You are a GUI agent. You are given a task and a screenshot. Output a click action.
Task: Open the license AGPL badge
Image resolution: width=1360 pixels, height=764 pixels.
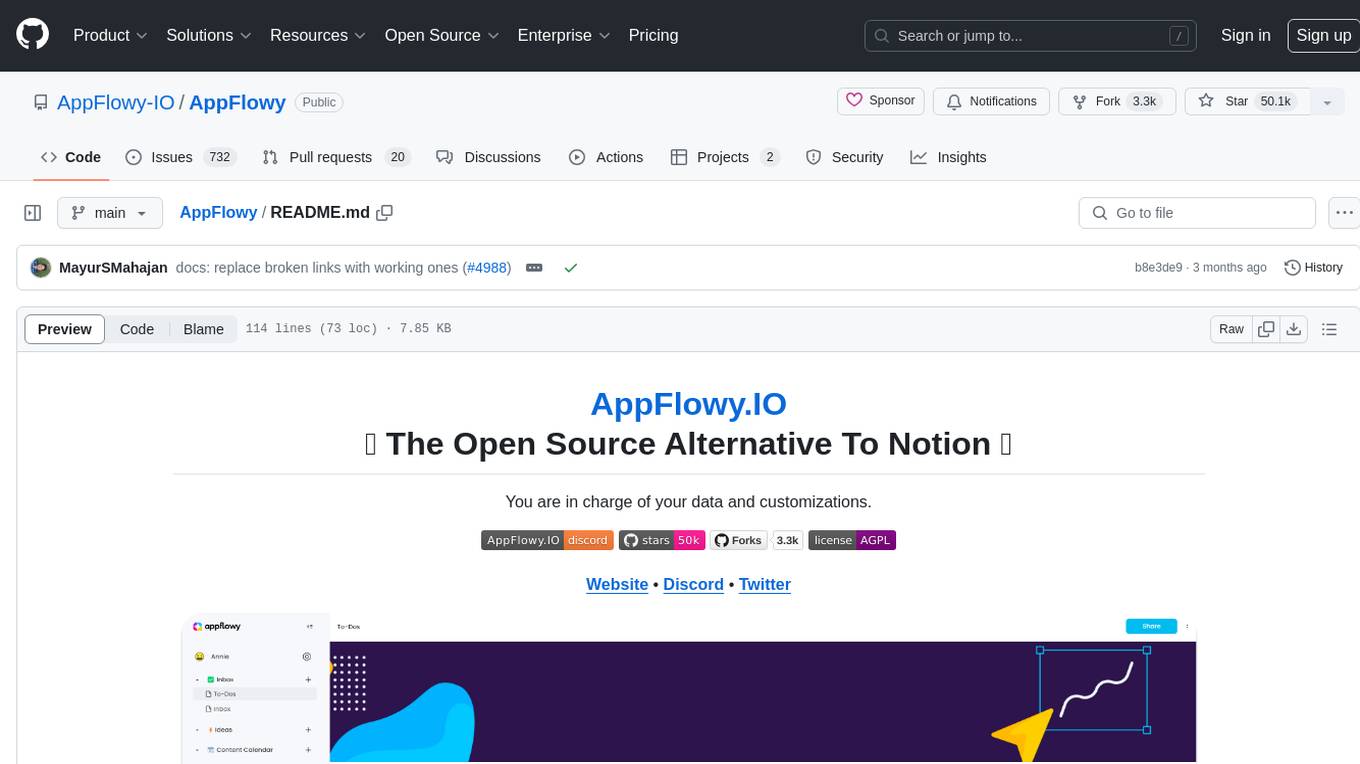[852, 540]
